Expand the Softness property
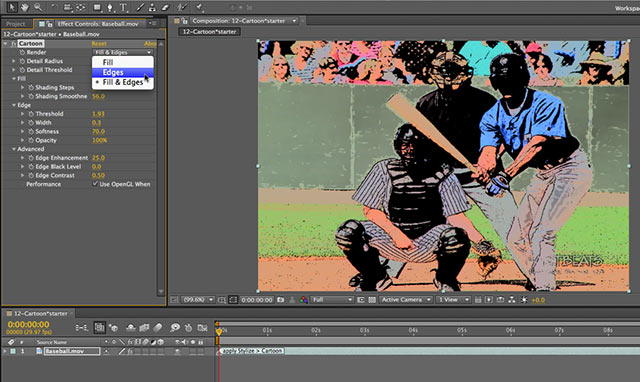 tap(22, 131)
